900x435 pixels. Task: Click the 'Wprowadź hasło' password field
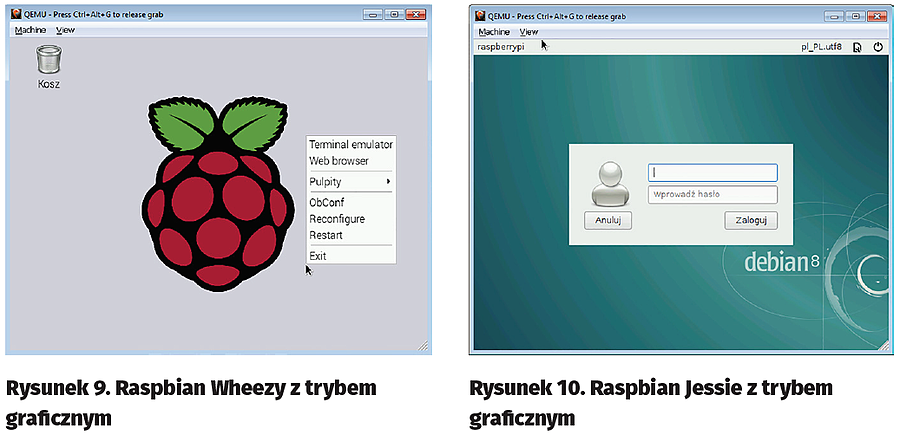712,195
